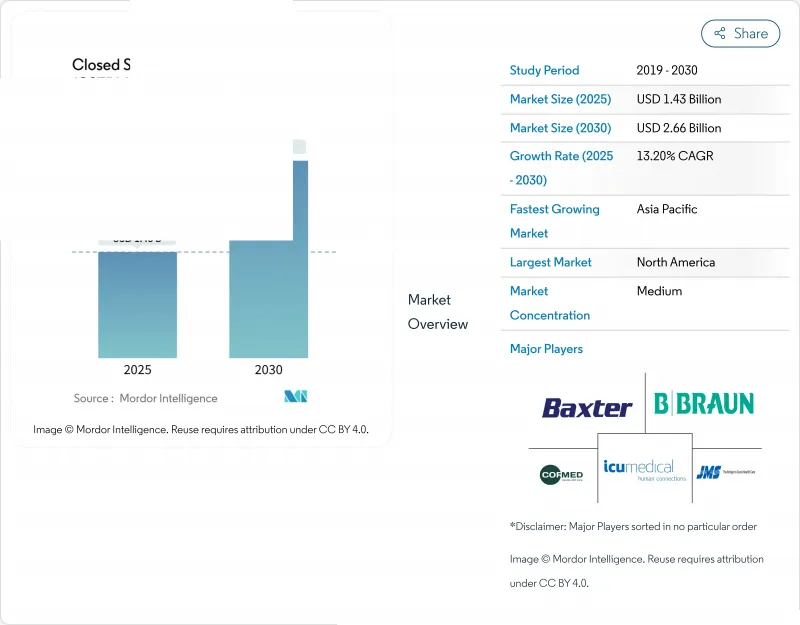Click the Growth Rate (2025 - 2030) label
The image size is (800, 625).
click(x=560, y=168)
